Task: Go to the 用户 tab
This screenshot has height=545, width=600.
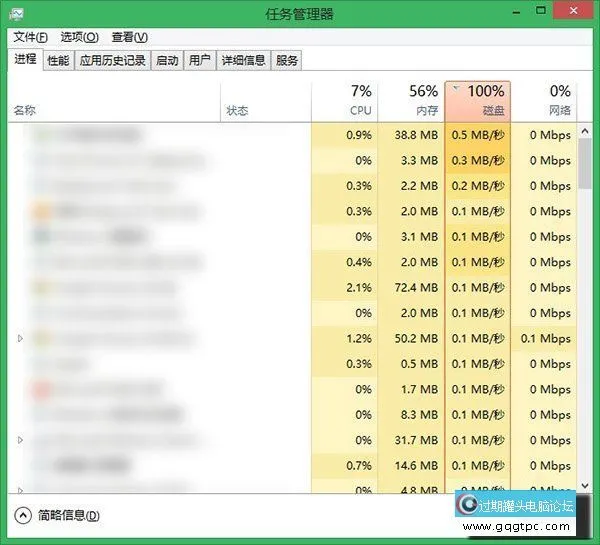Action: (199, 60)
